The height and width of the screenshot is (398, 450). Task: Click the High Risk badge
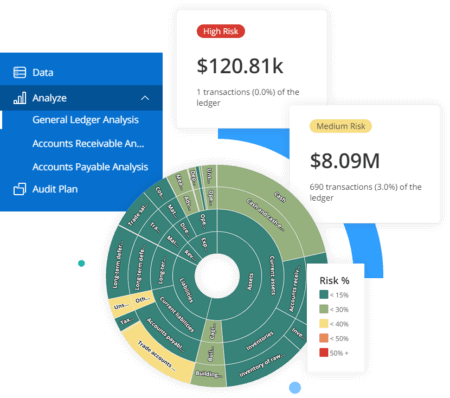click(x=221, y=31)
